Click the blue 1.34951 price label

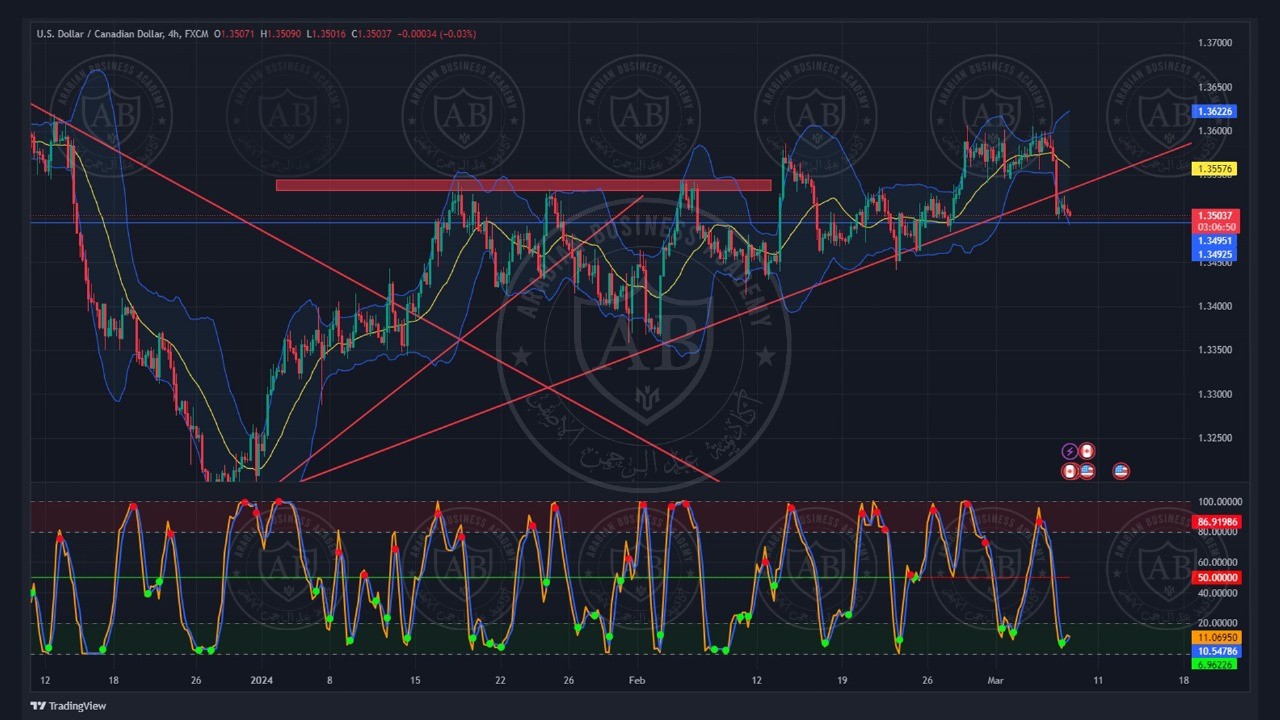pyautogui.click(x=1216, y=240)
